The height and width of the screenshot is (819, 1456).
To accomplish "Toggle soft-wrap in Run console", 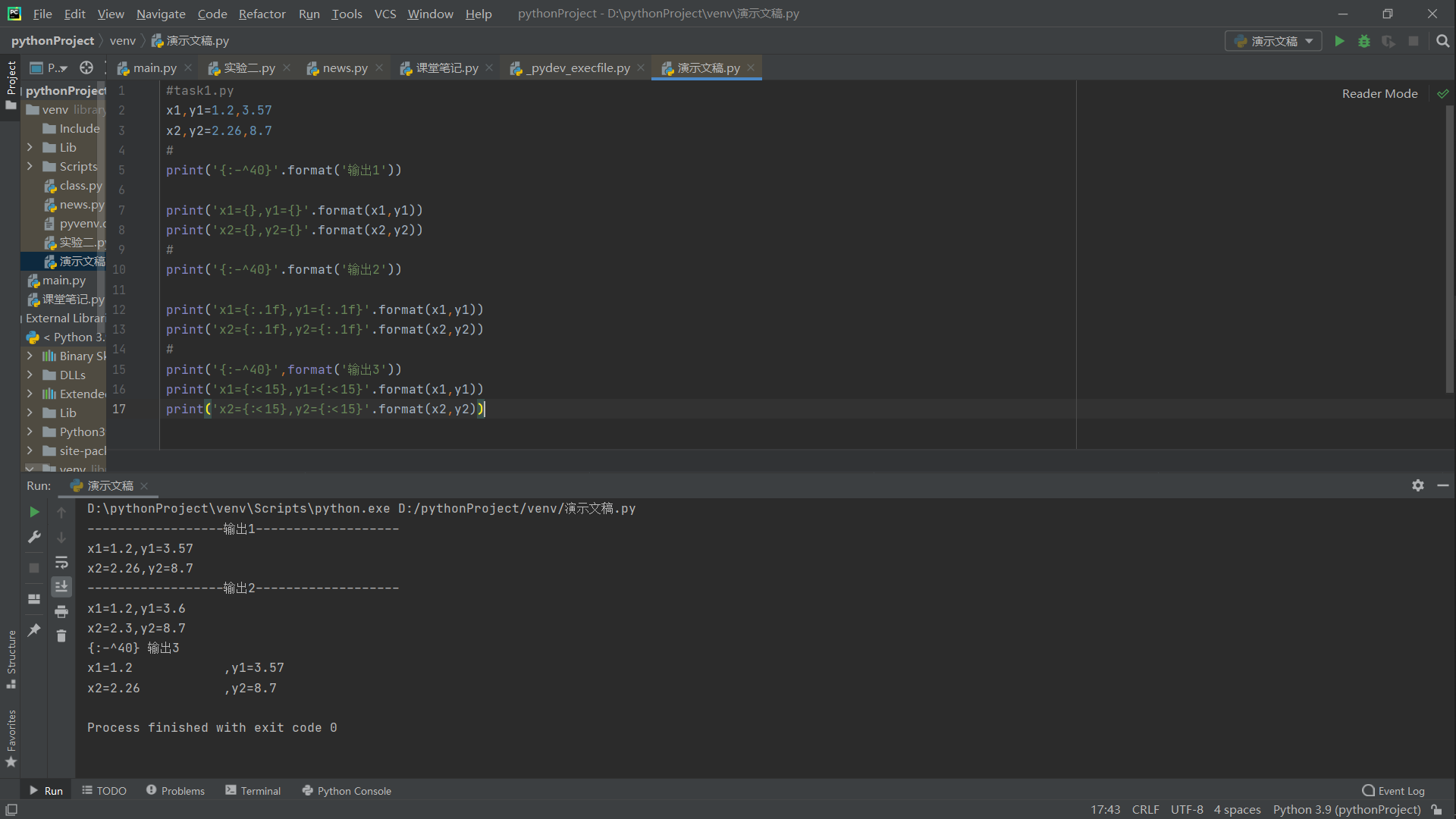I will click(x=61, y=562).
